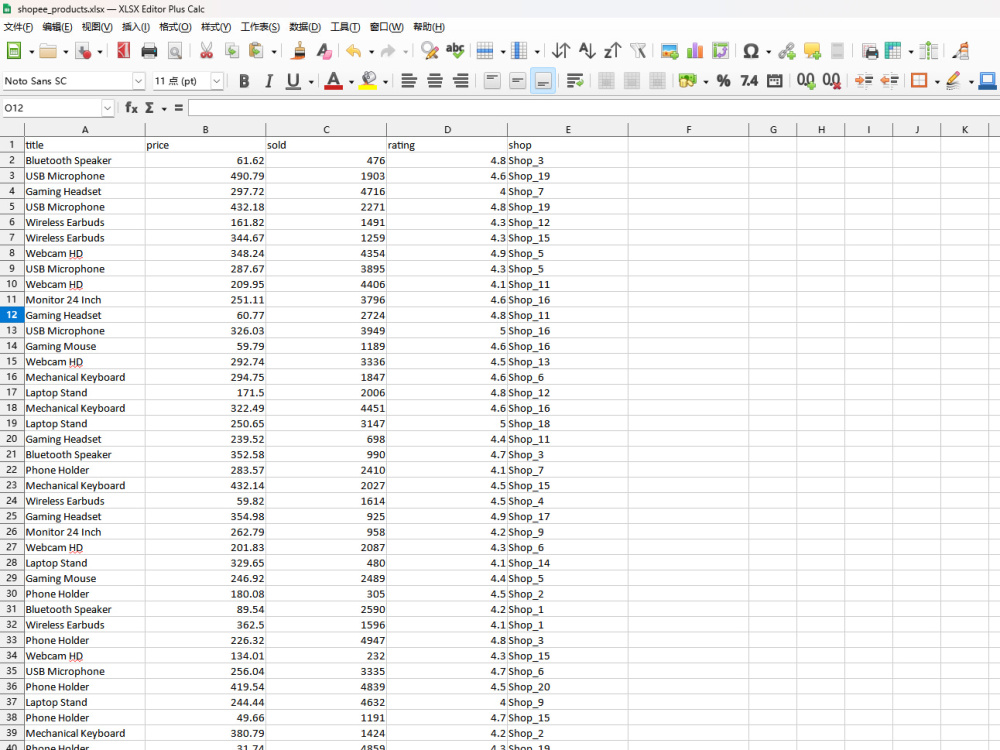Screen dimensions: 1000x750
Task: Open font size dropdown arrow
Action: pyautogui.click(x=217, y=81)
